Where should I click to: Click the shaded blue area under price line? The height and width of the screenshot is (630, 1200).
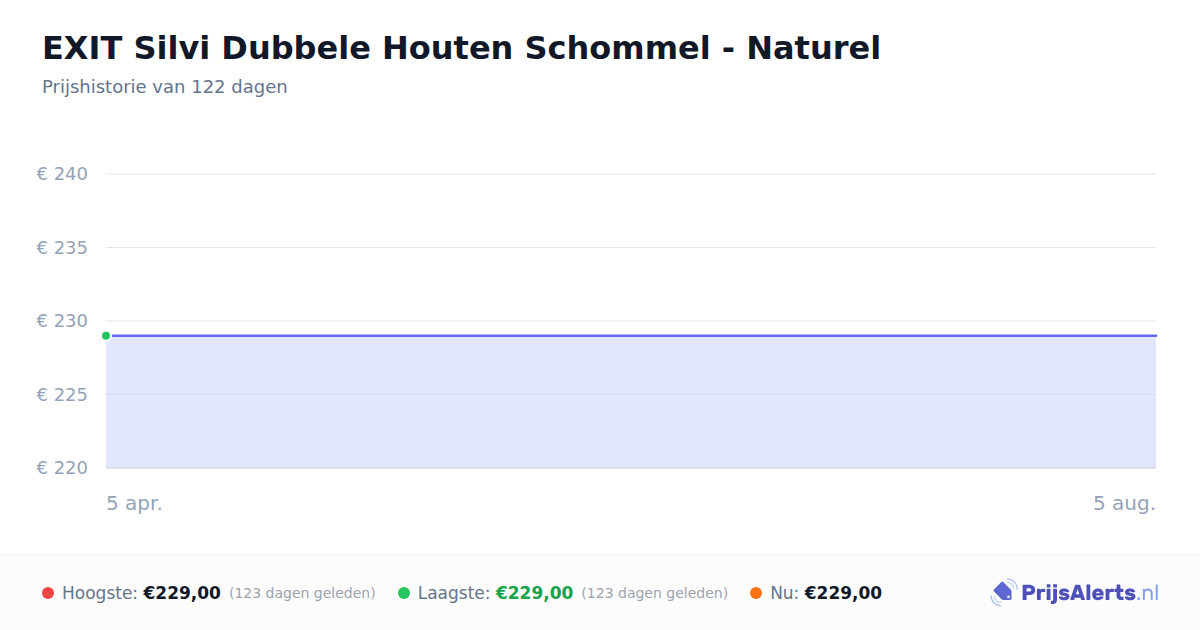[631, 402]
